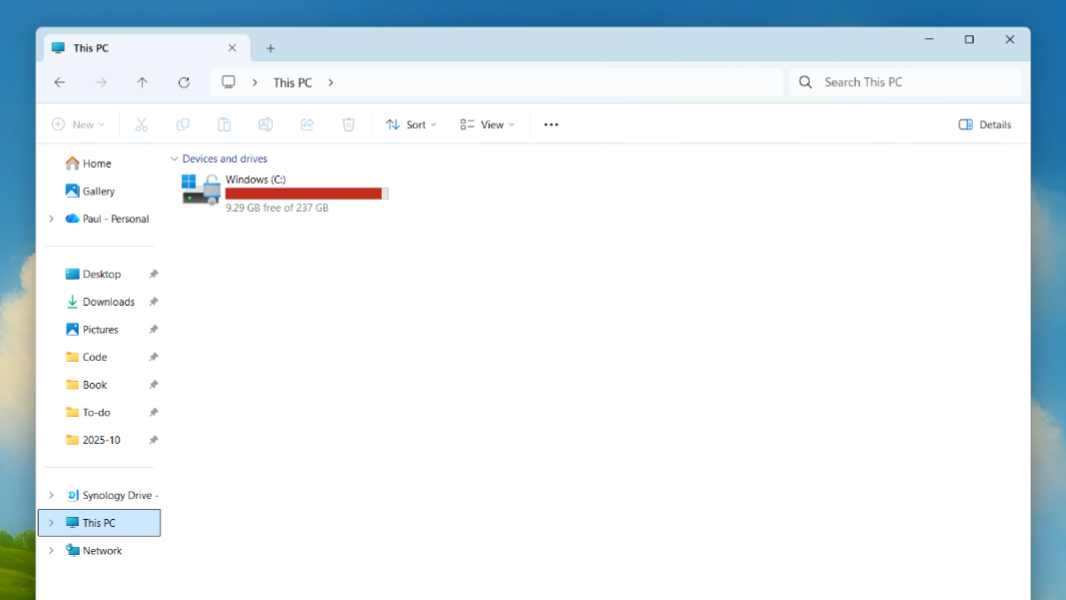Select the Windows (C:) drive
This screenshot has height=600, width=1066.
point(285,191)
